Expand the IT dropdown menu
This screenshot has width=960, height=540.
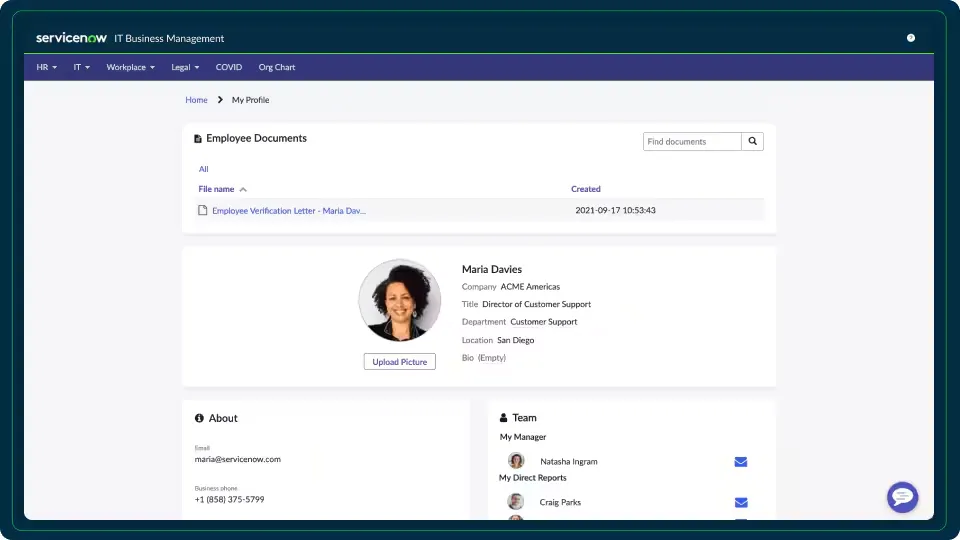tap(81, 67)
